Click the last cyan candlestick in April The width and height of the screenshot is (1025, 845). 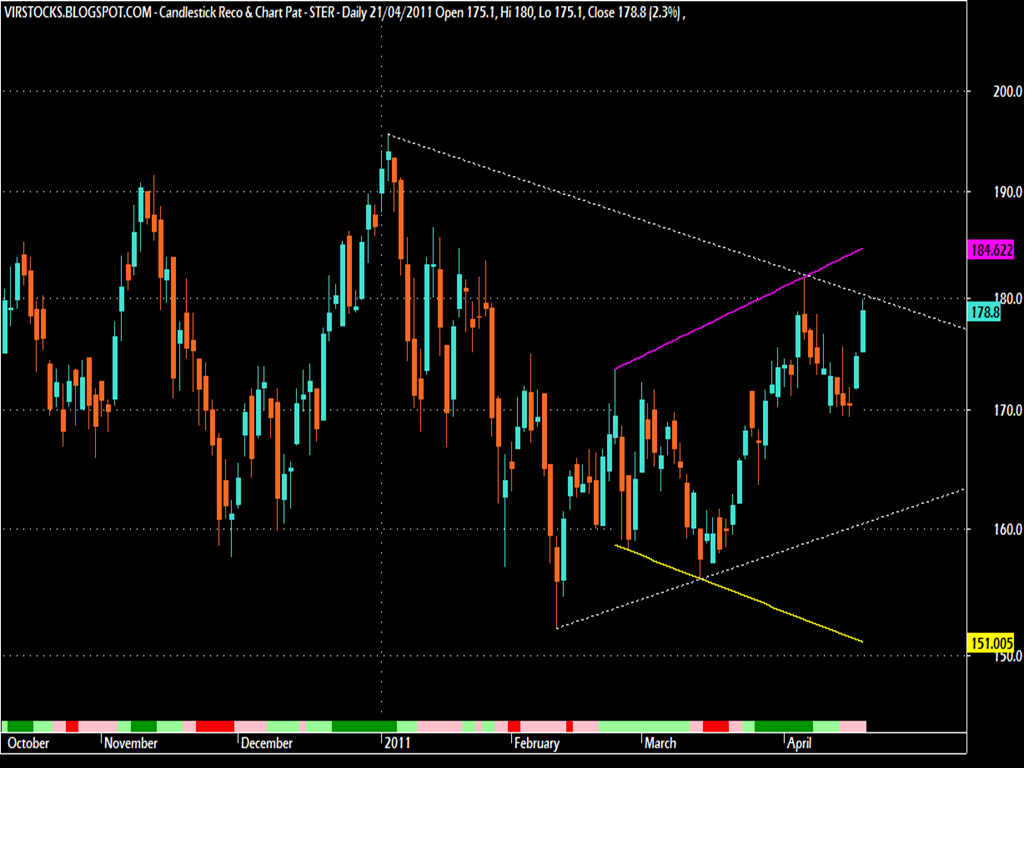click(x=863, y=331)
